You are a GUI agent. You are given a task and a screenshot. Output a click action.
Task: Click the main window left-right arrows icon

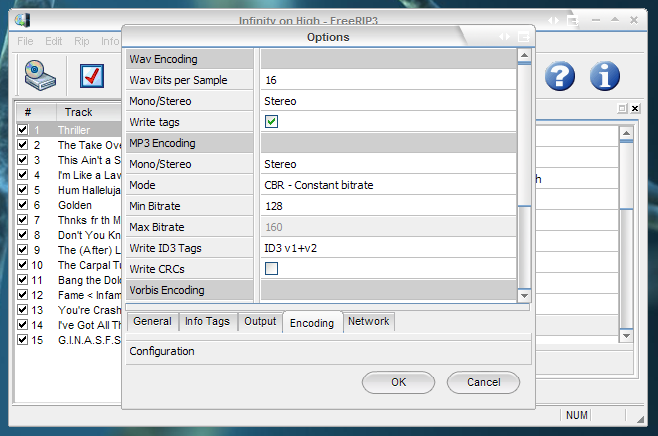tap(554, 20)
